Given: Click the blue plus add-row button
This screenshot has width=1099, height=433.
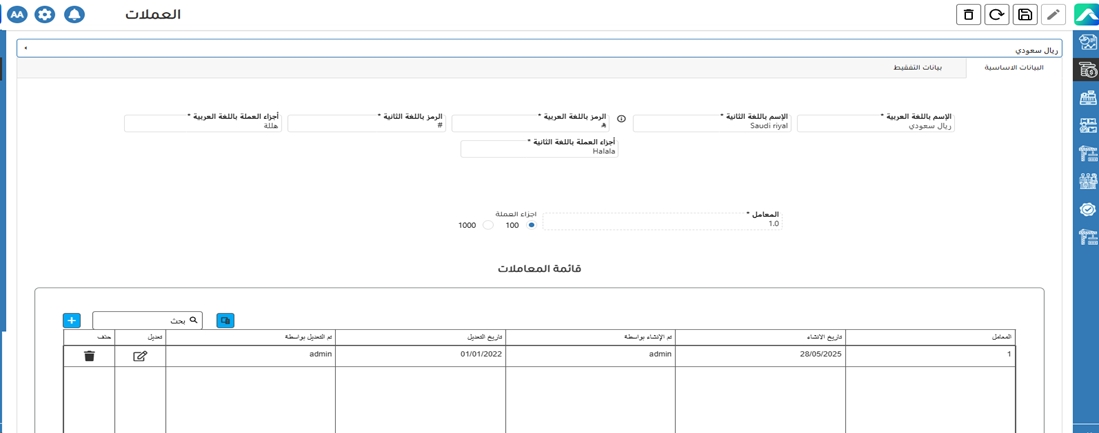Looking at the screenshot, I should [x=71, y=320].
